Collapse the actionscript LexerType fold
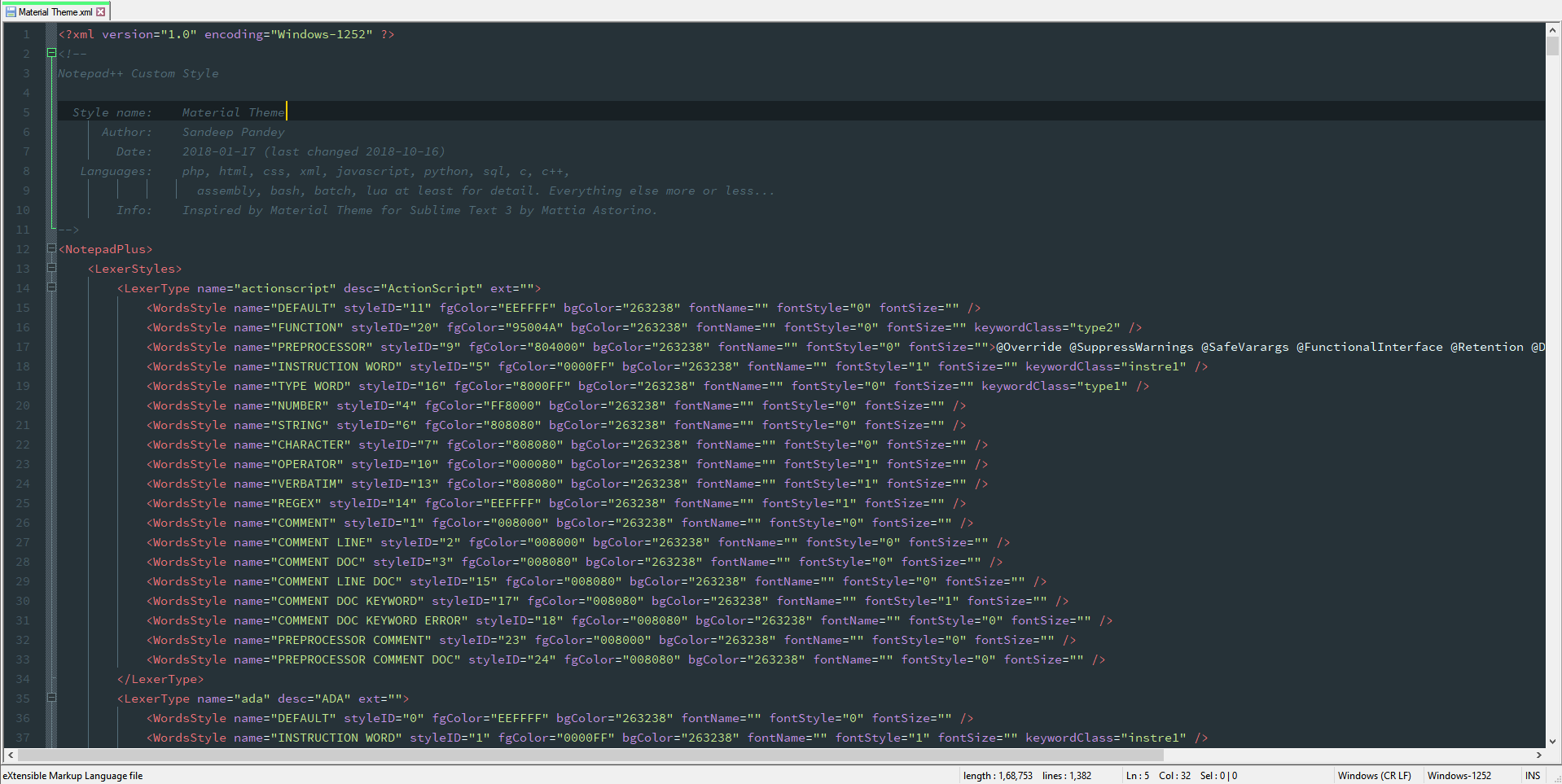Viewport: 1562px width, 784px height. coord(50,287)
